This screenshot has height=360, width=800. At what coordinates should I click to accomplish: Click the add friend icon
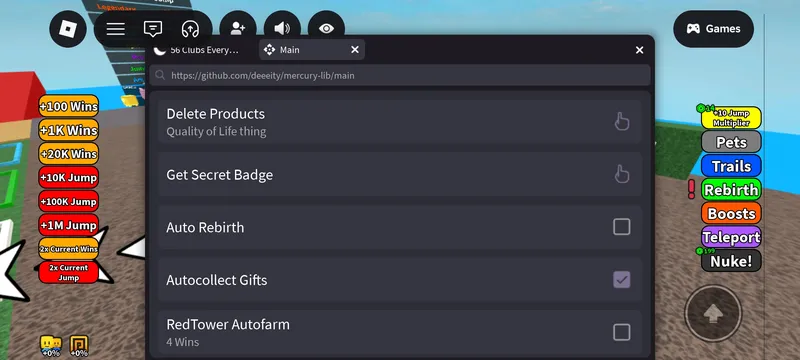238,29
